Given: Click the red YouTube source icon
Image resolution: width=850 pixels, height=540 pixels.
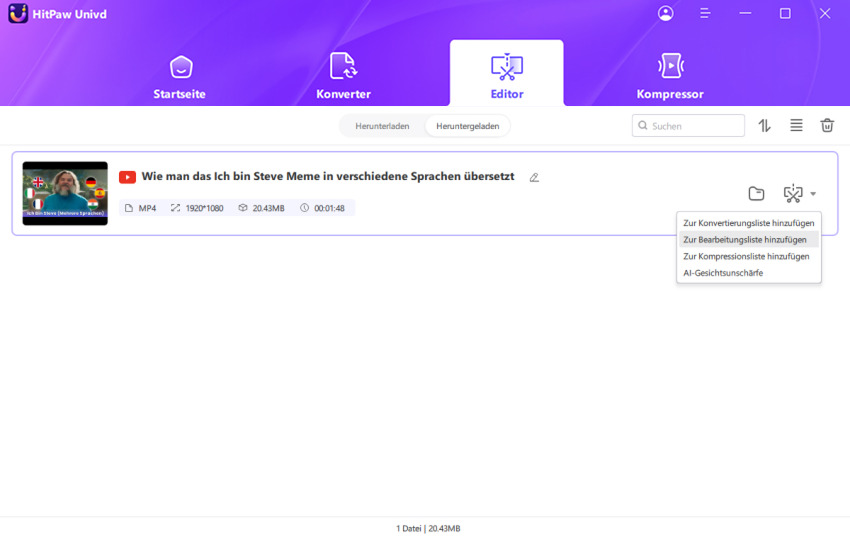Looking at the screenshot, I should click(x=127, y=177).
